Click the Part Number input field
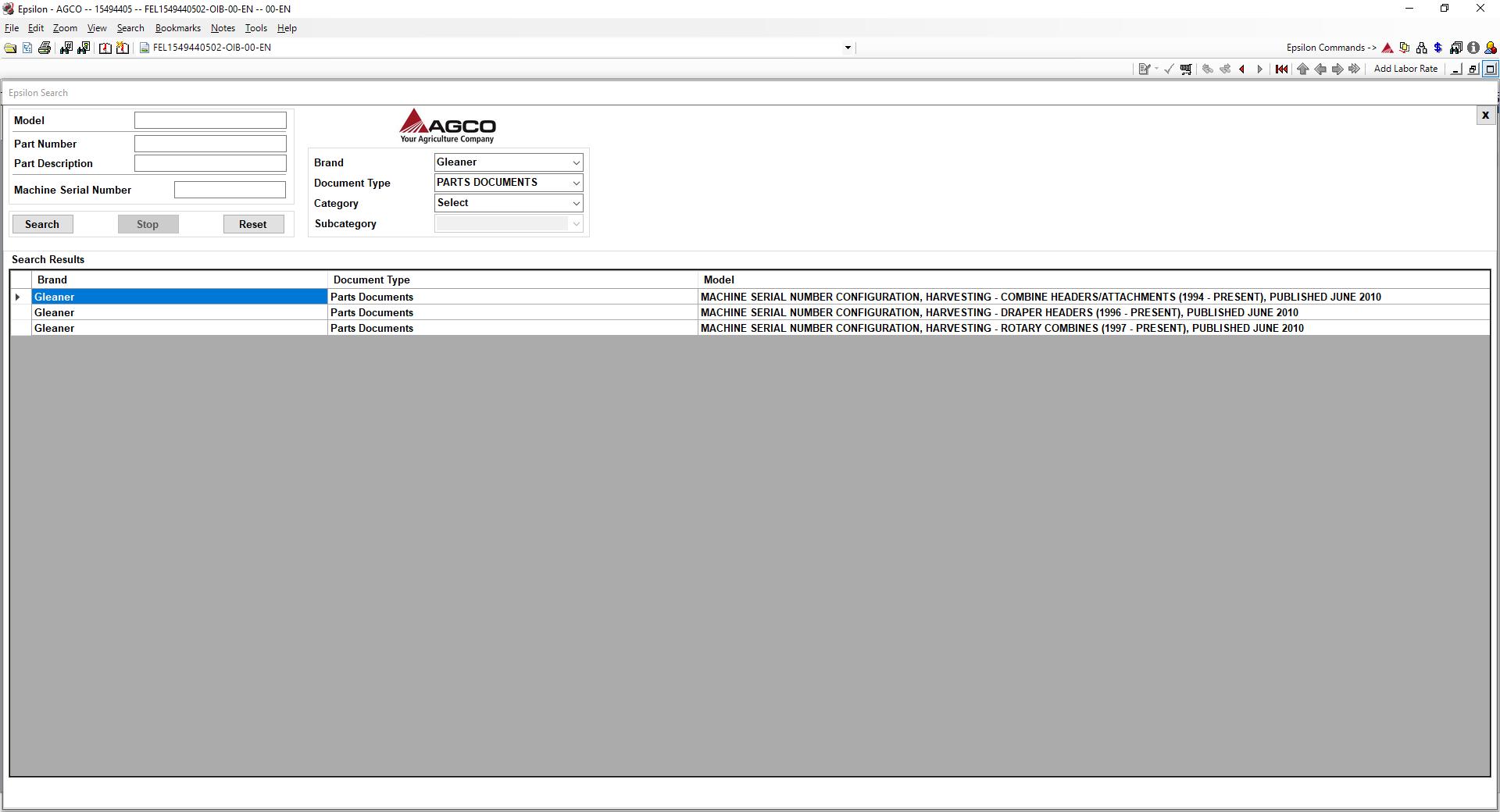Image resolution: width=1500 pixels, height=812 pixels. pos(210,144)
